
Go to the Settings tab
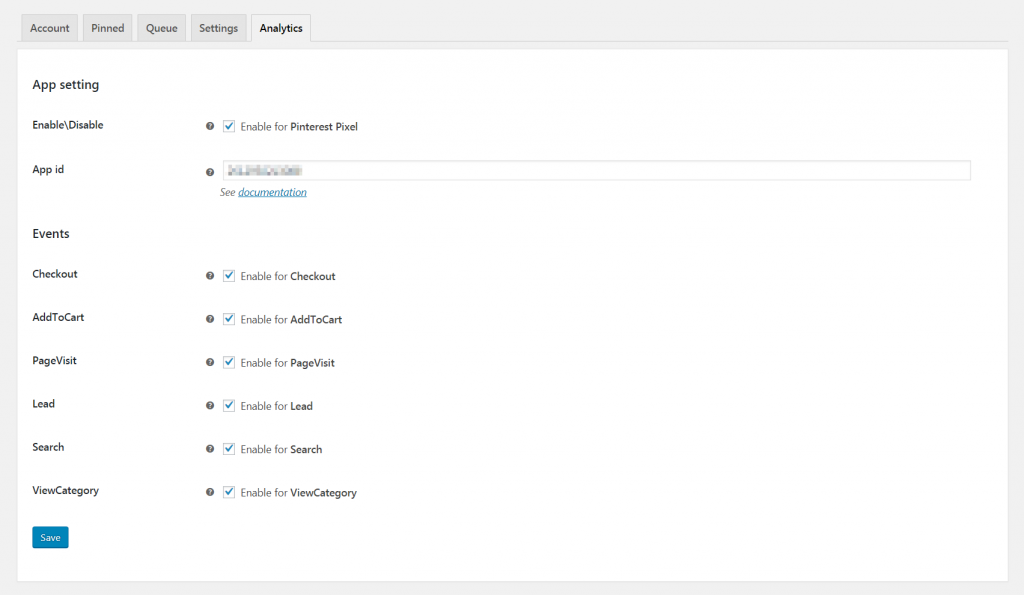pyautogui.click(x=218, y=28)
